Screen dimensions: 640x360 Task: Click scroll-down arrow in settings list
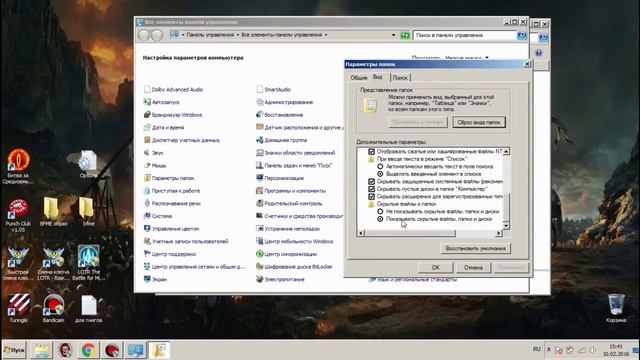(506, 225)
